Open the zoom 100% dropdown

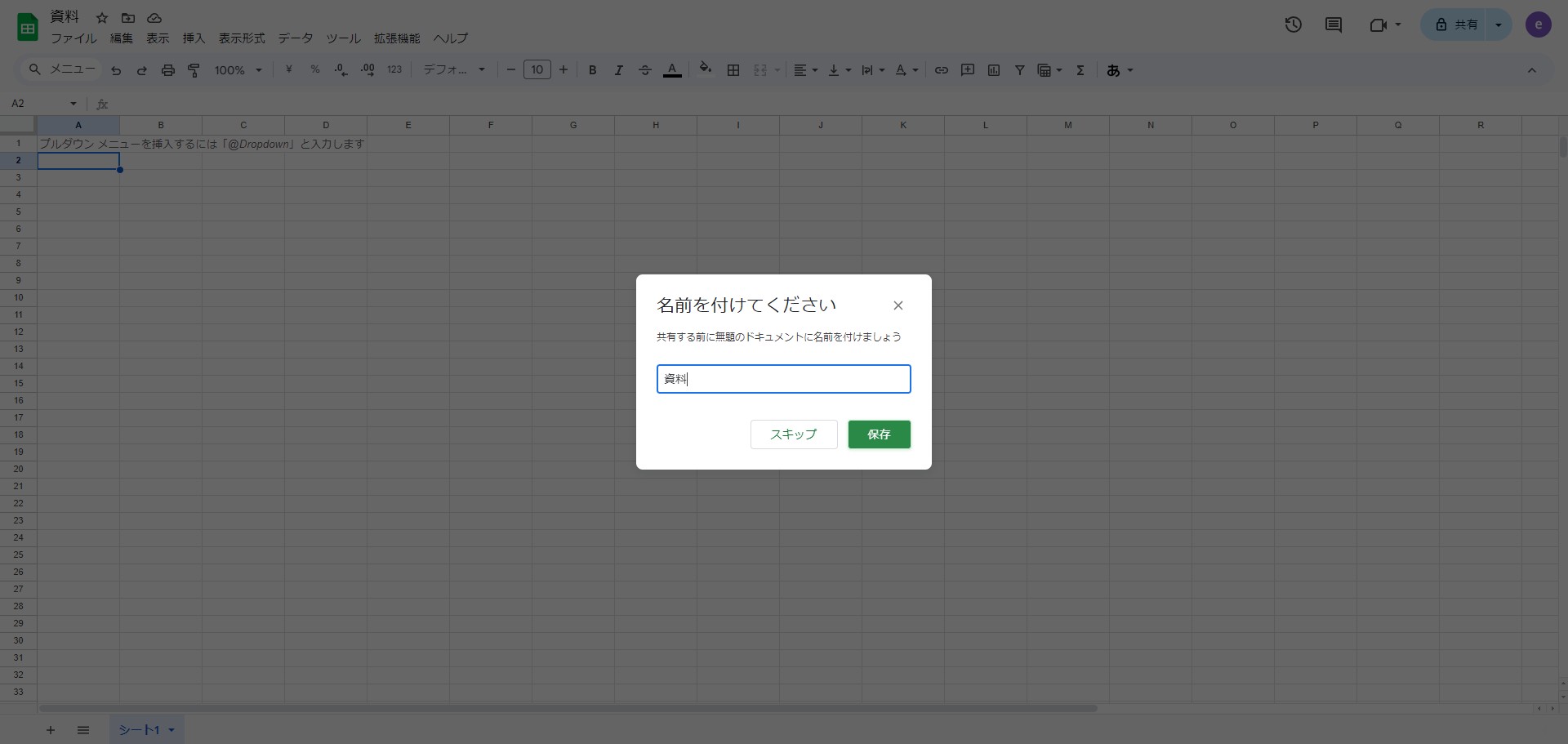238,70
